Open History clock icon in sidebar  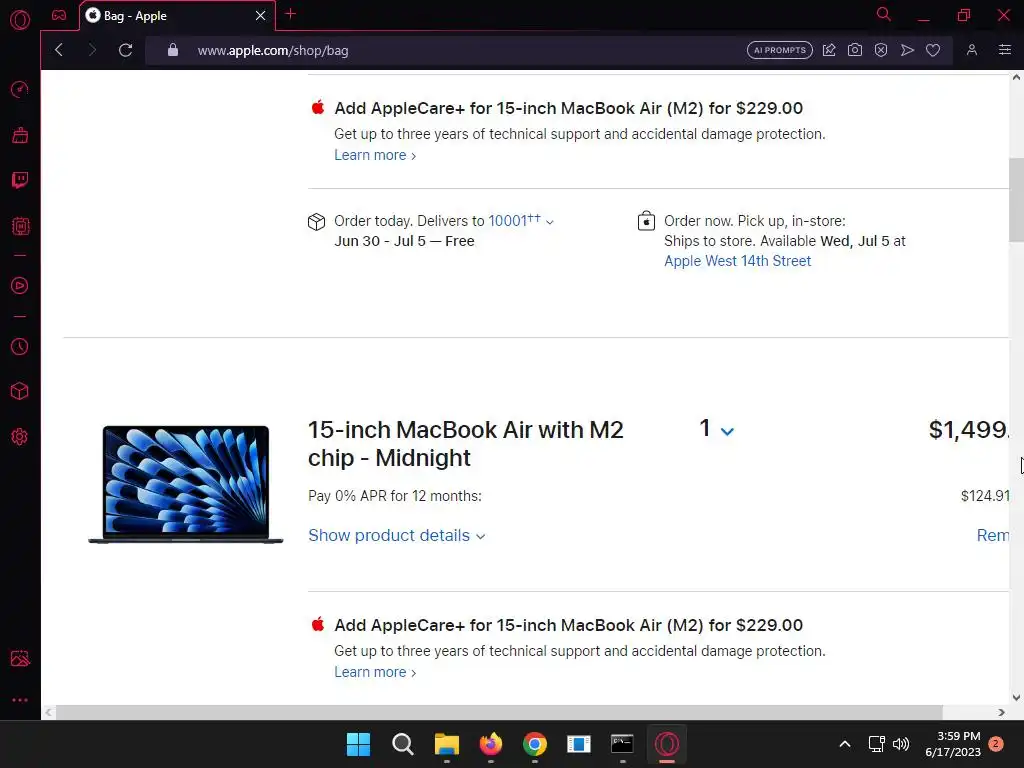(20, 346)
